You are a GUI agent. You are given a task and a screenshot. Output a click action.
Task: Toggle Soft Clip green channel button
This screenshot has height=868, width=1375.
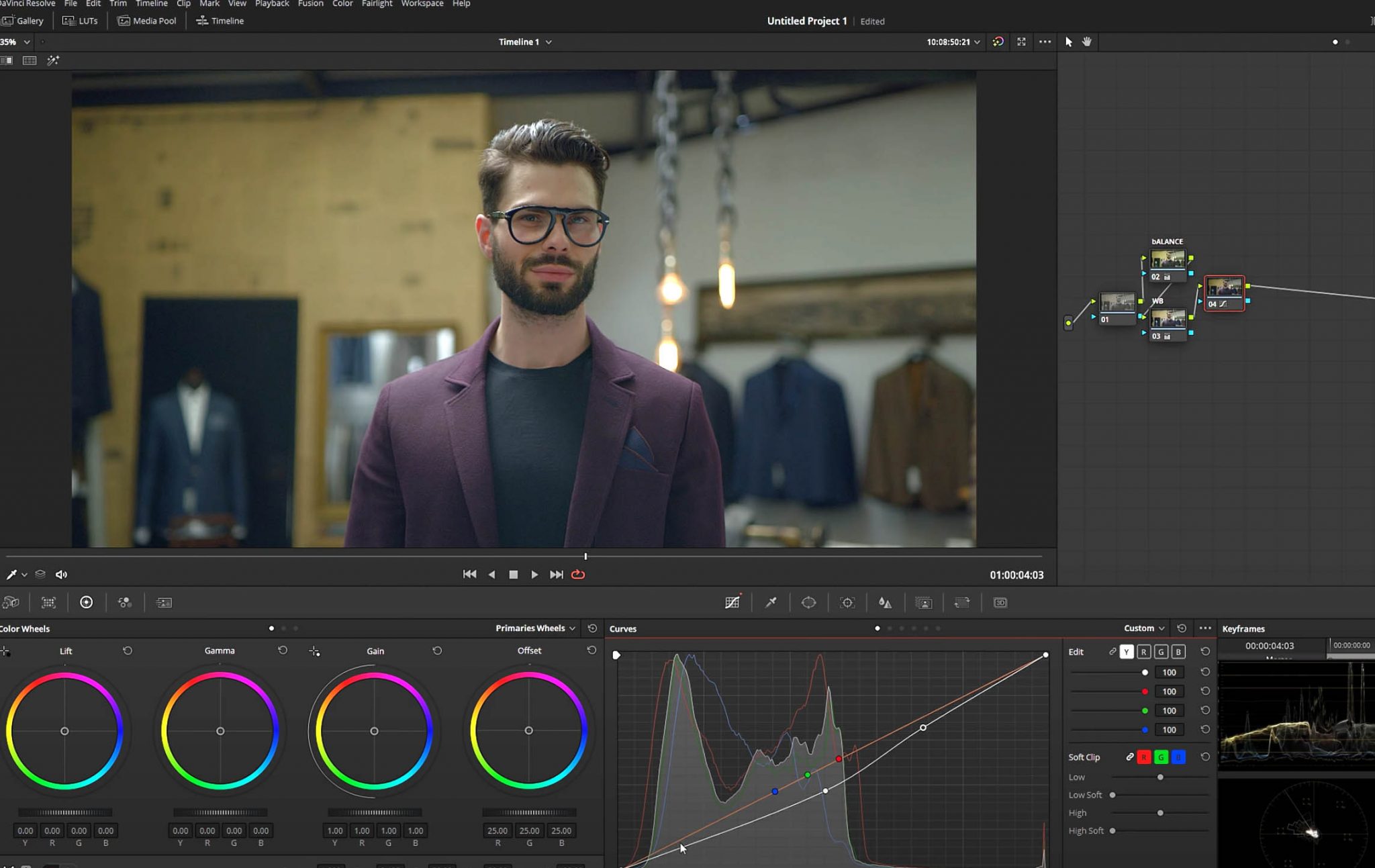click(1161, 757)
